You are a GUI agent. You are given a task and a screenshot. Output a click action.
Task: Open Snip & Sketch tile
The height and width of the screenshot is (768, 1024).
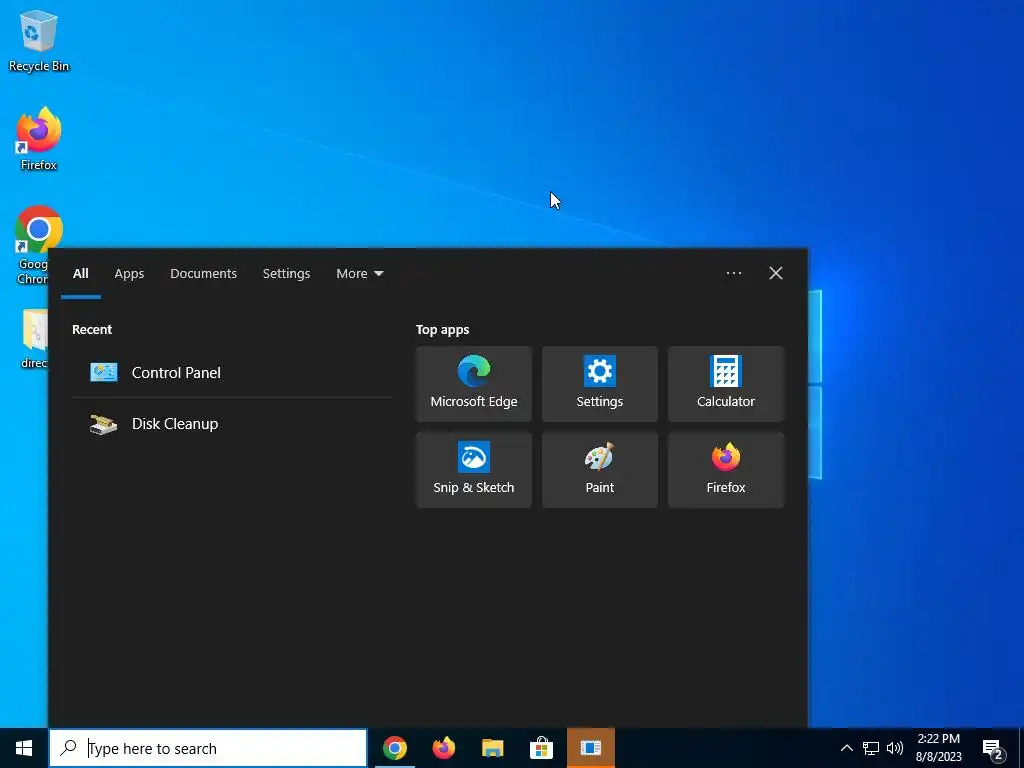(x=473, y=470)
